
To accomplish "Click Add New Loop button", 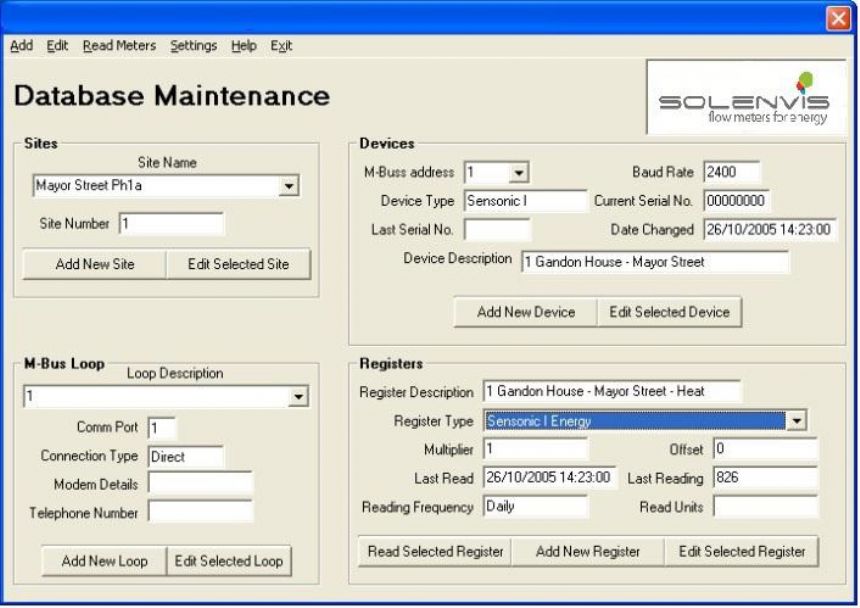I will coord(104,561).
